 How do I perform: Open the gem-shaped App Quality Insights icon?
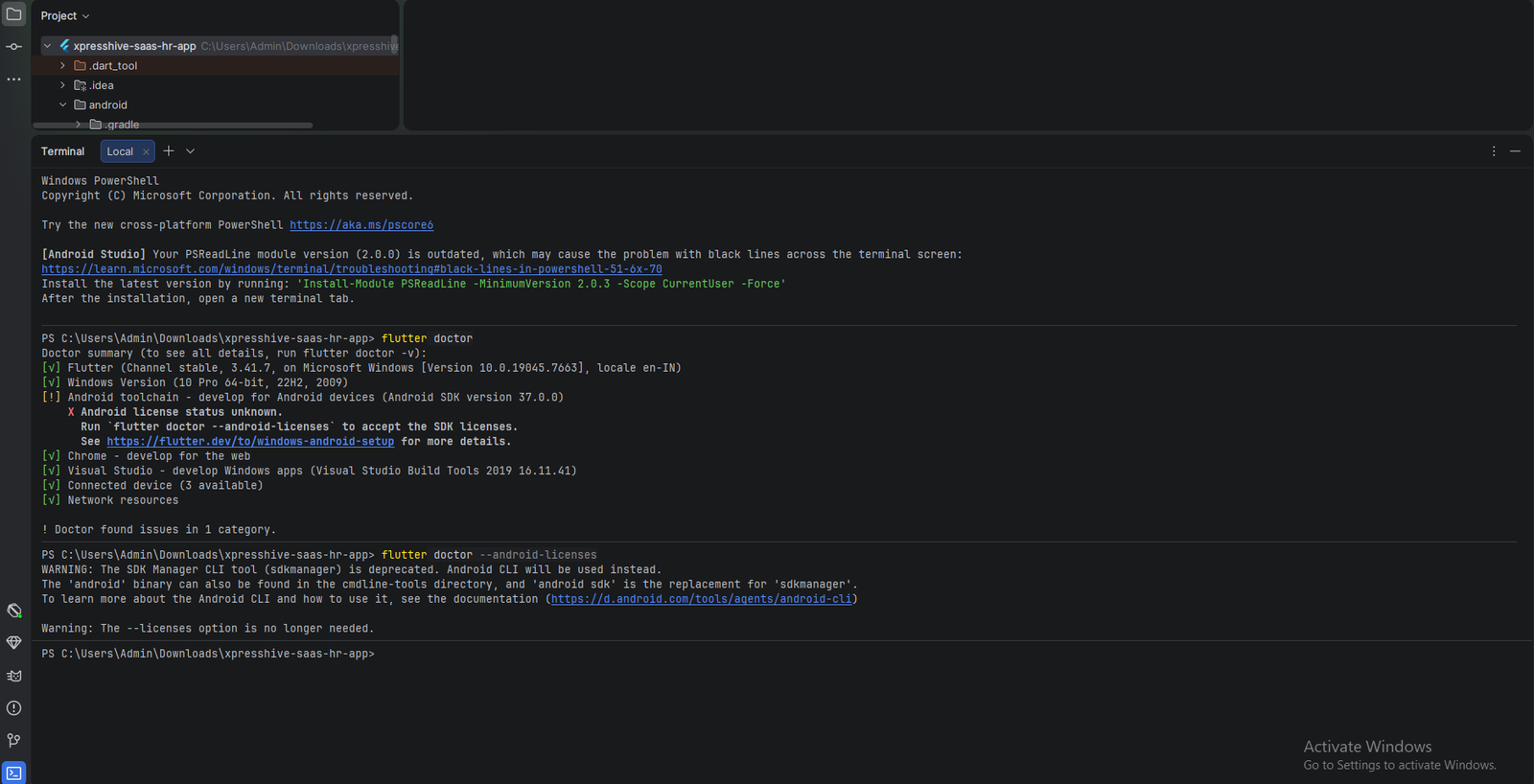coord(14,643)
